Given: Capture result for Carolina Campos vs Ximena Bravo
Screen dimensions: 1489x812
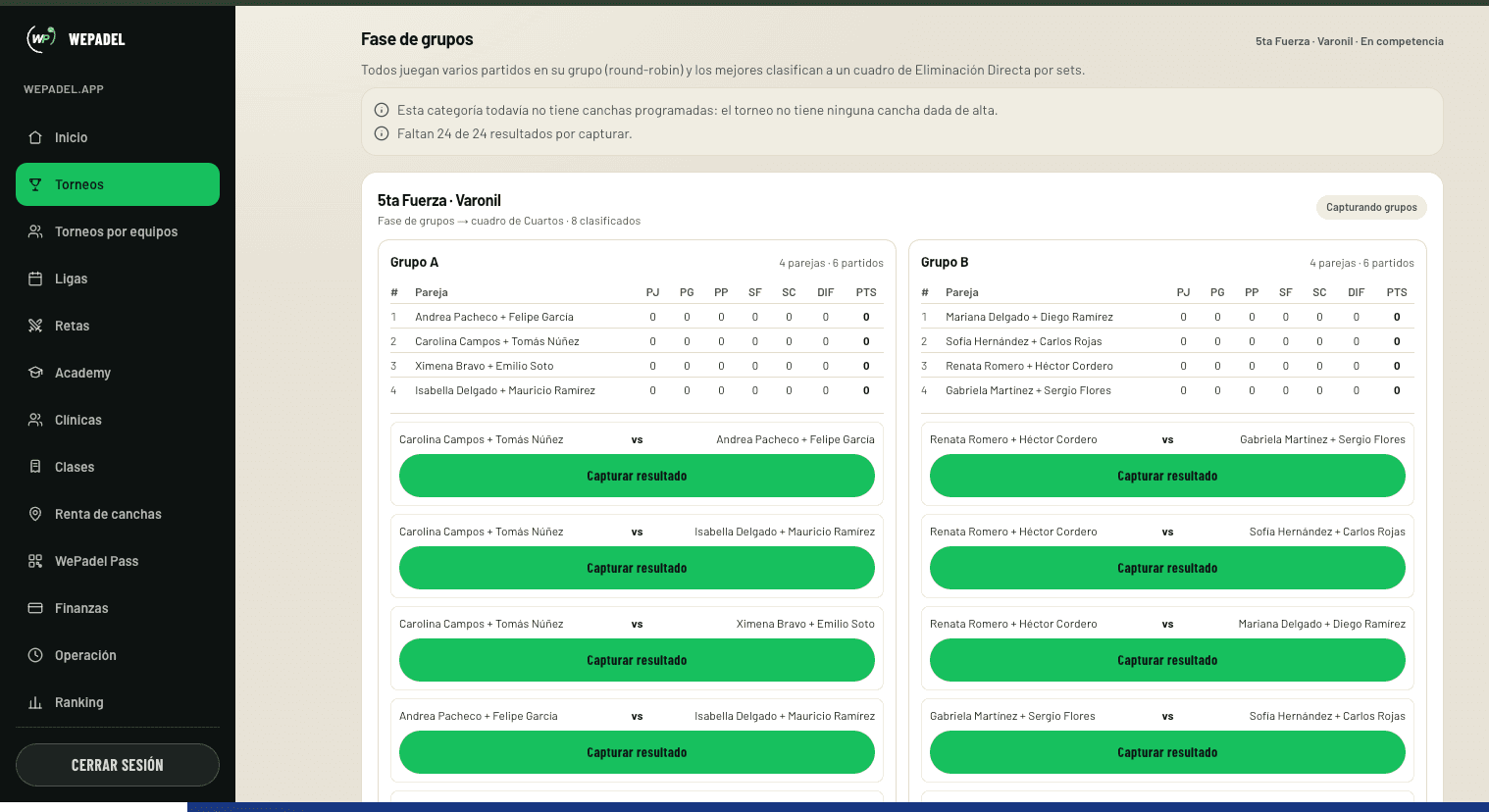Looking at the screenshot, I should tap(637, 660).
